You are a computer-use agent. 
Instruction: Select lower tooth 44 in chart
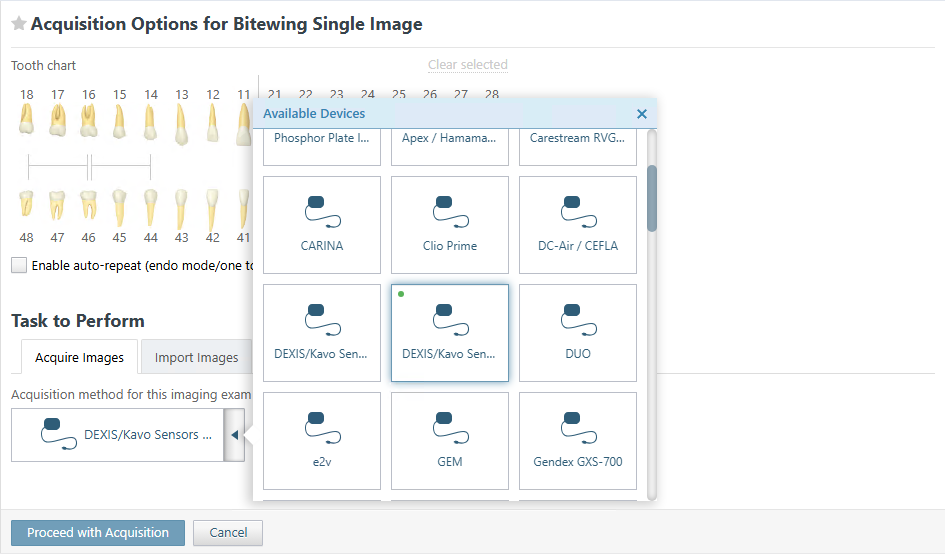pyautogui.click(x=151, y=207)
